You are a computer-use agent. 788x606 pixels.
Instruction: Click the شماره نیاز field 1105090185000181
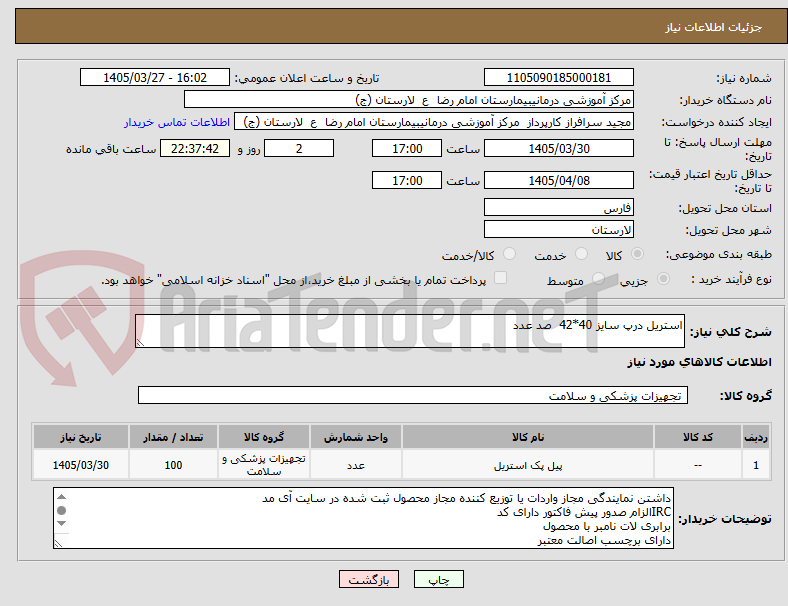click(x=558, y=77)
